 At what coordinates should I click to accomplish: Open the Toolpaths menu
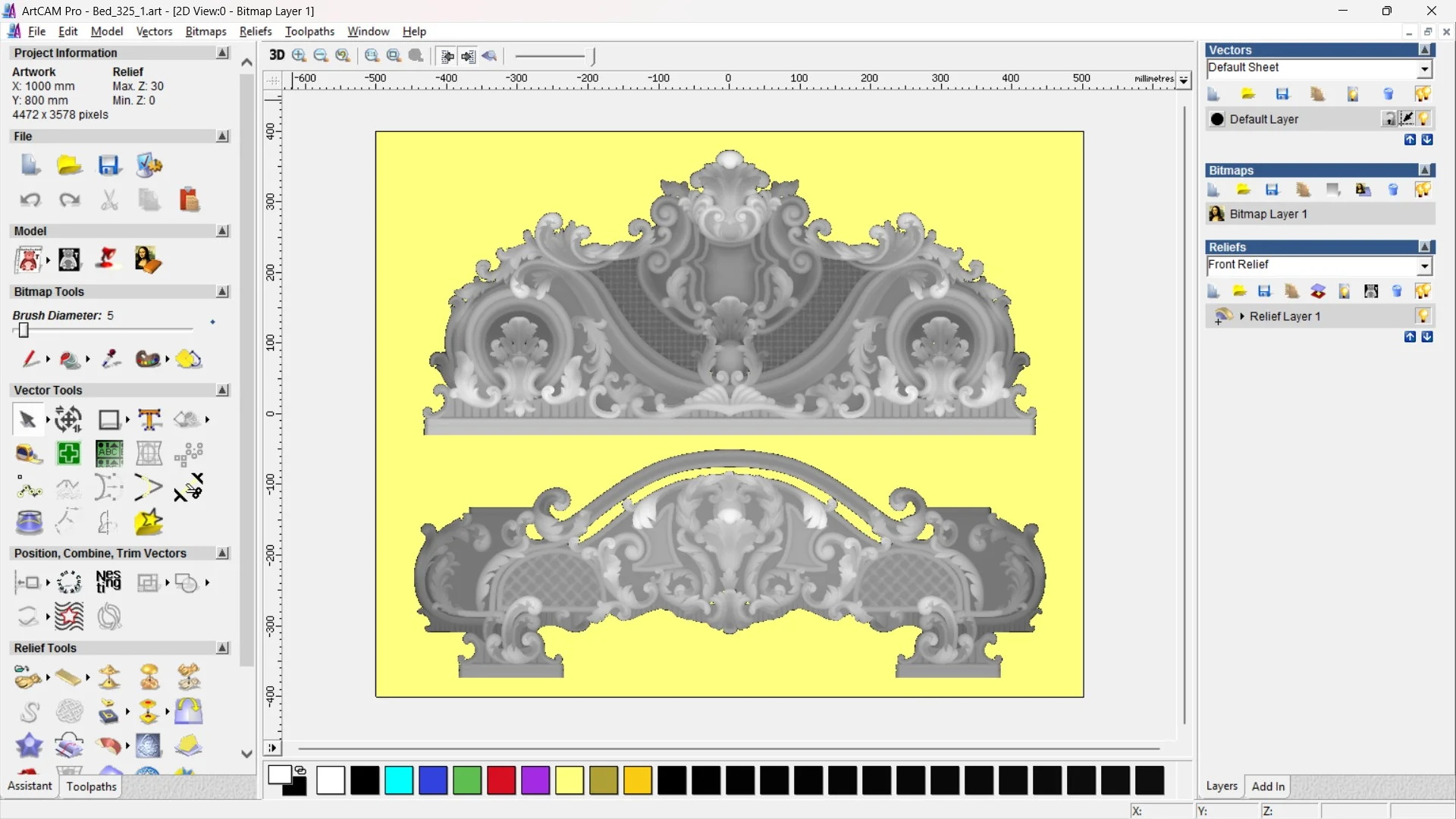coord(309,31)
